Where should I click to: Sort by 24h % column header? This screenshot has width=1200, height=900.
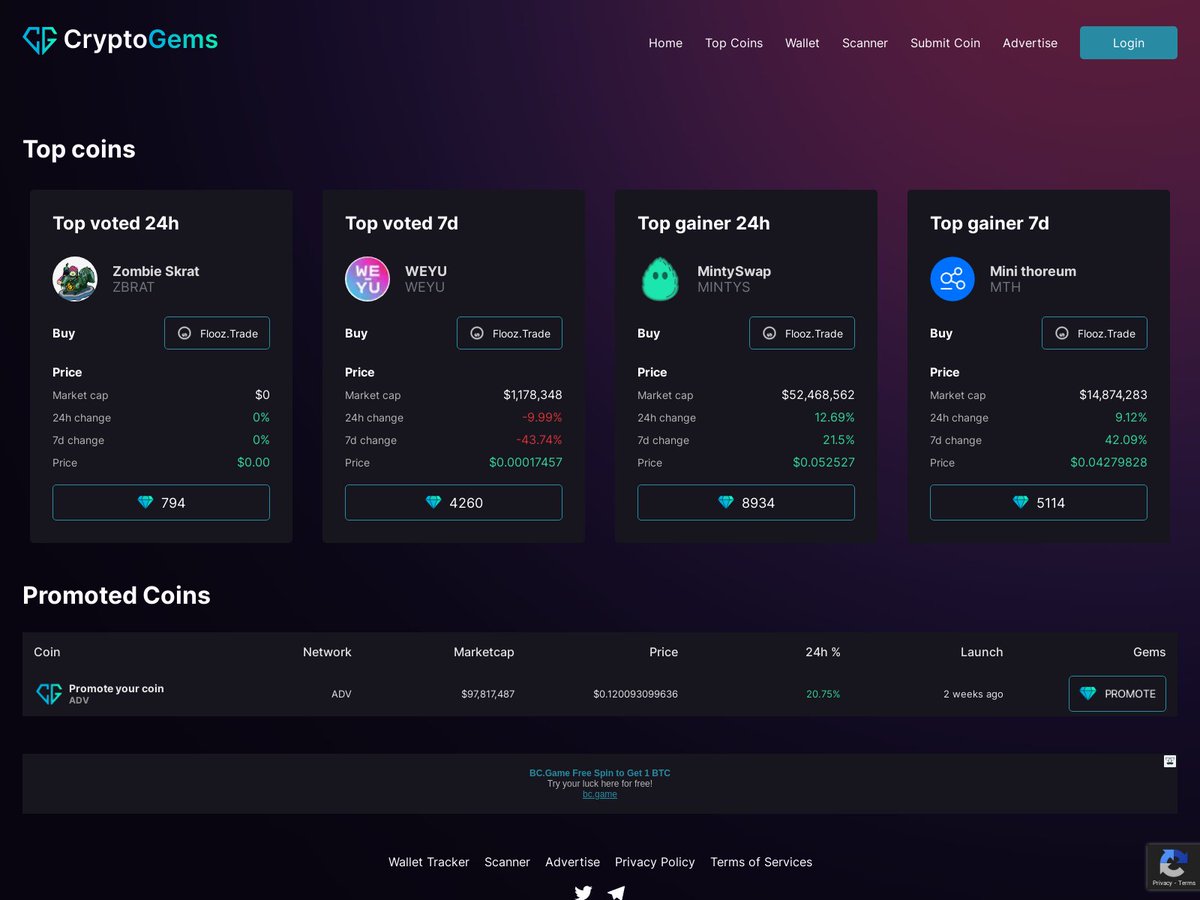point(823,652)
